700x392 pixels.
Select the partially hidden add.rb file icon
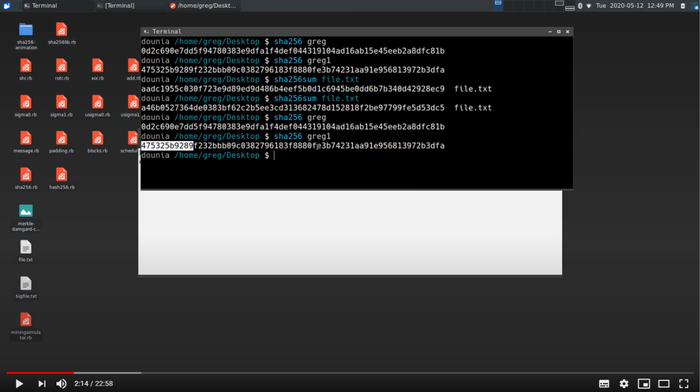point(133,66)
